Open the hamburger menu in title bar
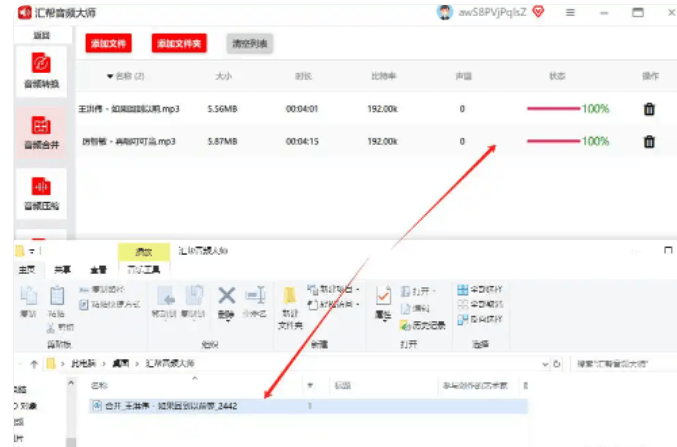The height and width of the screenshot is (447, 677). tap(569, 12)
